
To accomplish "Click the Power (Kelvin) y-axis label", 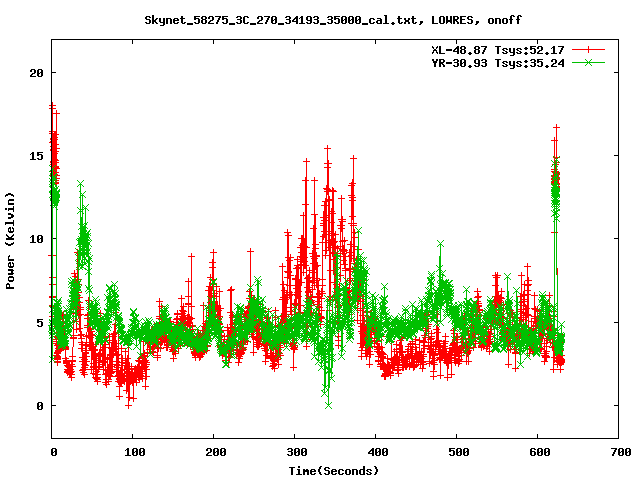I will point(10,241).
